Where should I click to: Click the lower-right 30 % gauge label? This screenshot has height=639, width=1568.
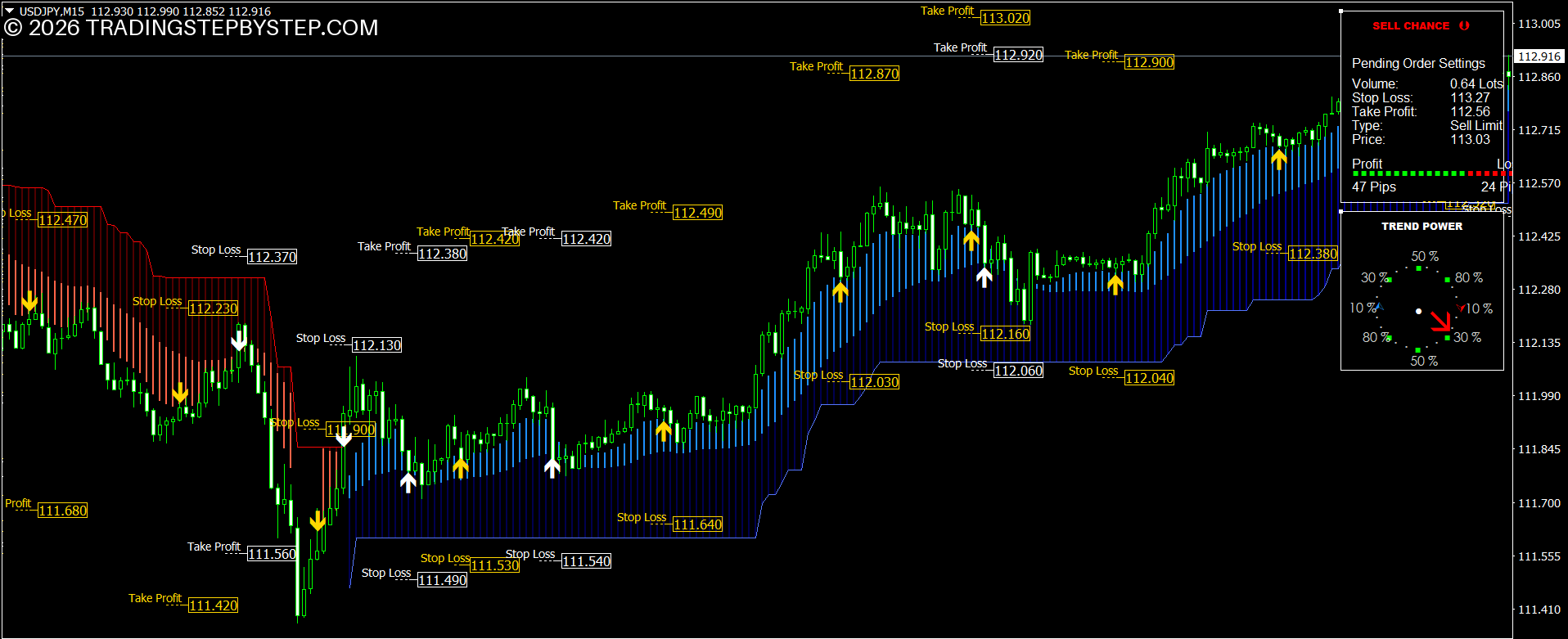point(1467,337)
